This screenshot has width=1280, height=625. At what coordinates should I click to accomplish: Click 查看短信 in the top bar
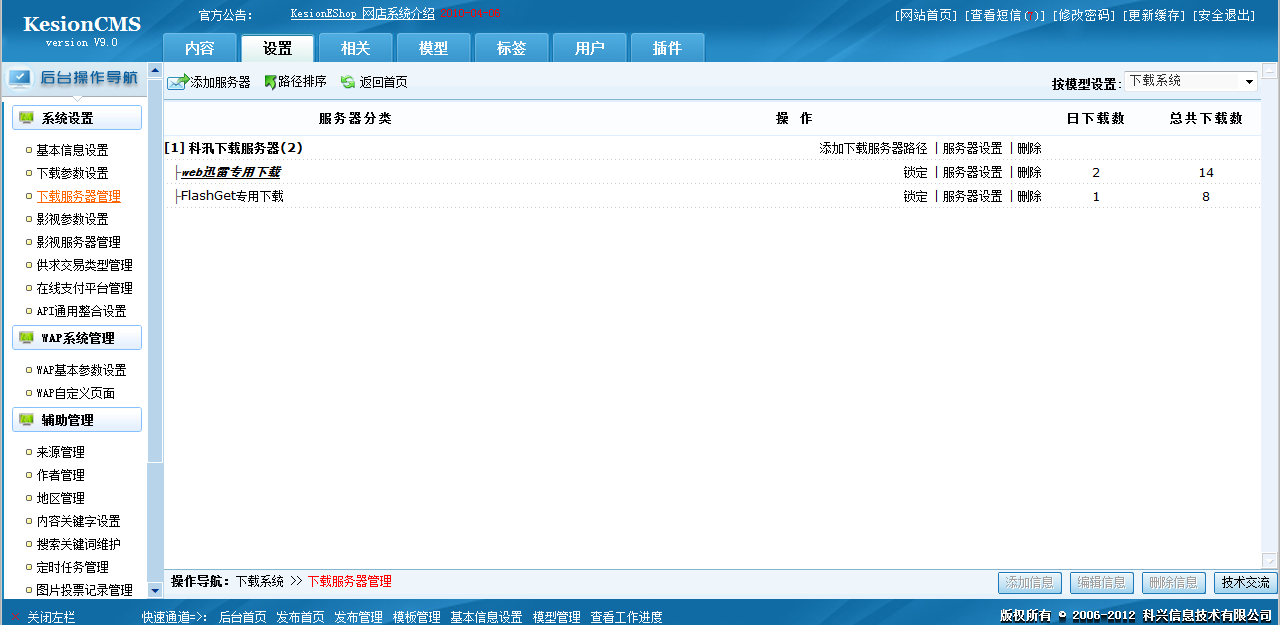pyautogui.click(x=1004, y=15)
